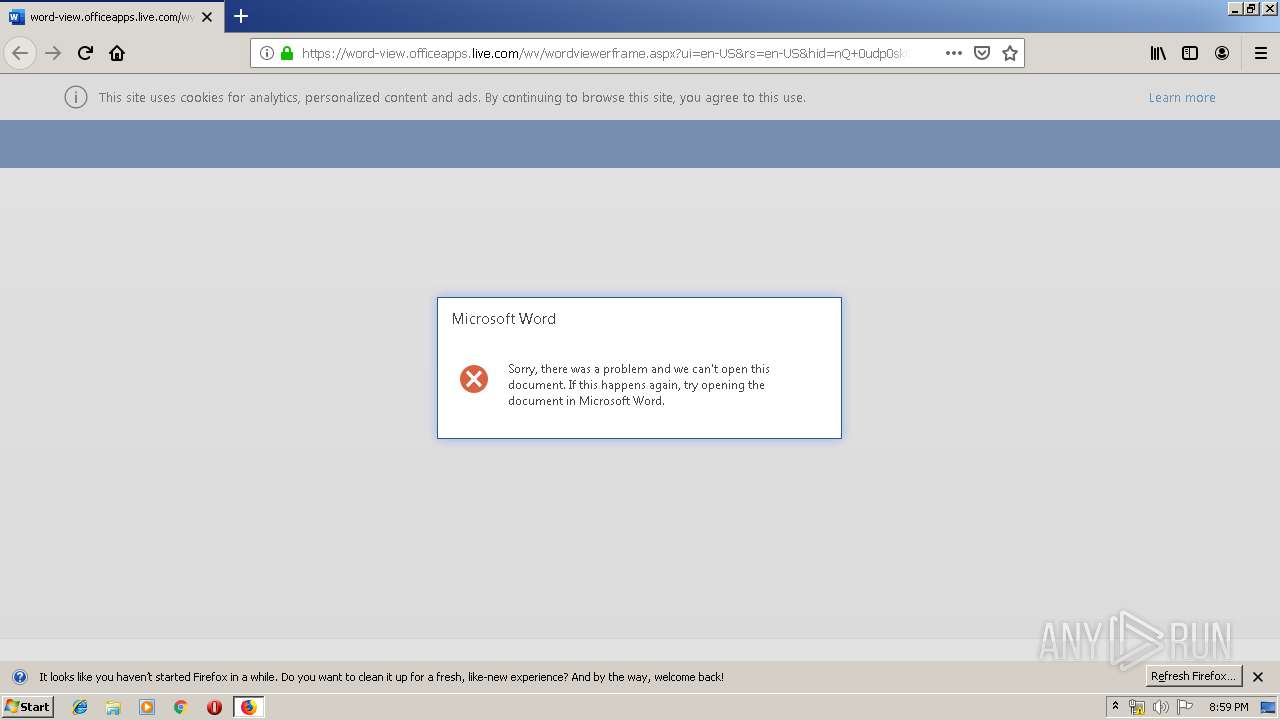Launch Google Chrome from taskbar
The width and height of the screenshot is (1280, 720).
click(181, 707)
